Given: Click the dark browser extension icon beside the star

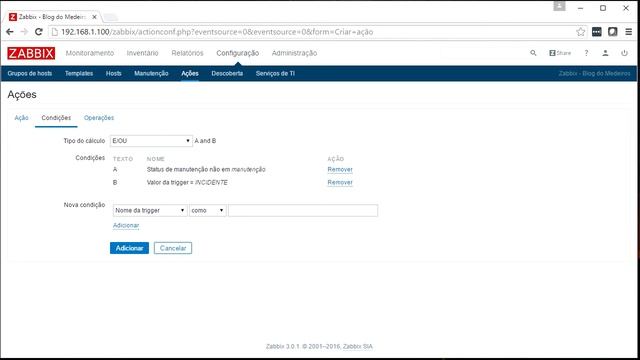Looking at the screenshot, I should (x=596, y=32).
